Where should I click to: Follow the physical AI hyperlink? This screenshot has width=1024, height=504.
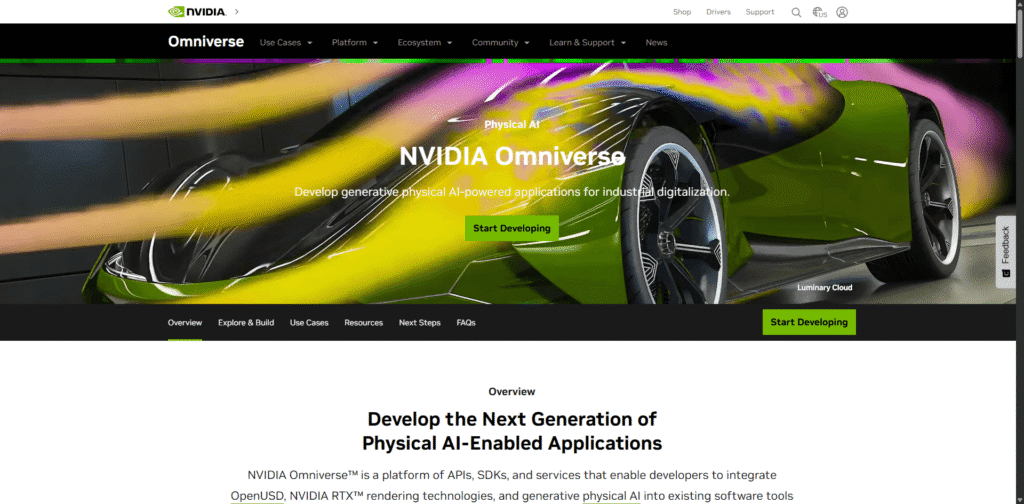611,496
